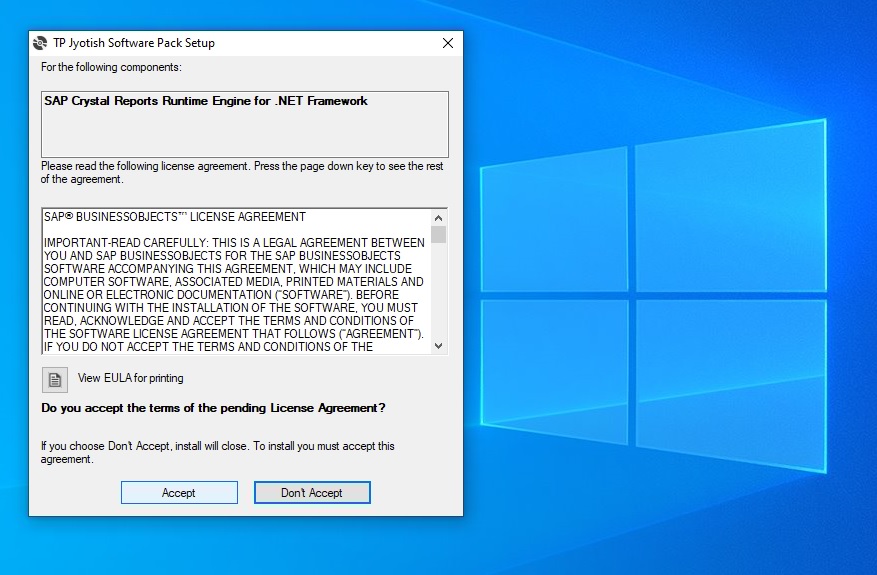Click the TP Jyotish setup title bar icon
The image size is (877, 575).
coord(40,43)
